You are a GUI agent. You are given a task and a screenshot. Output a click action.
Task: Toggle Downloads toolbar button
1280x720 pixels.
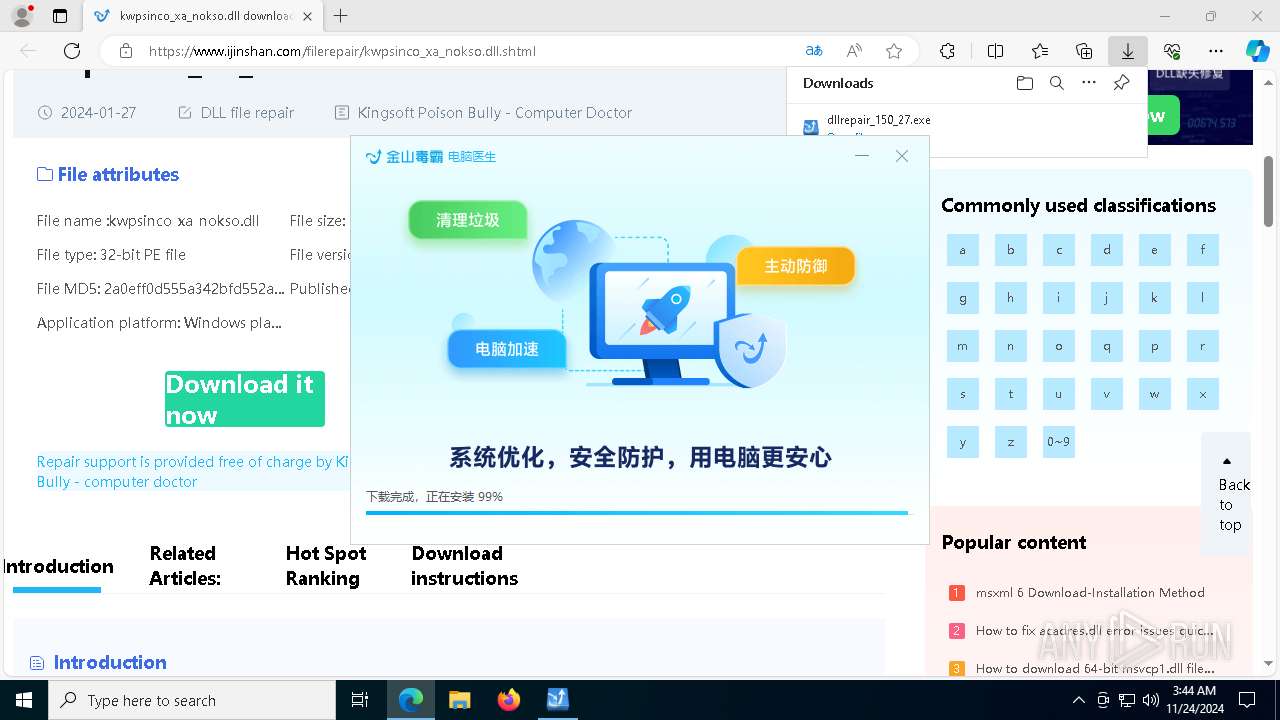click(x=1128, y=51)
